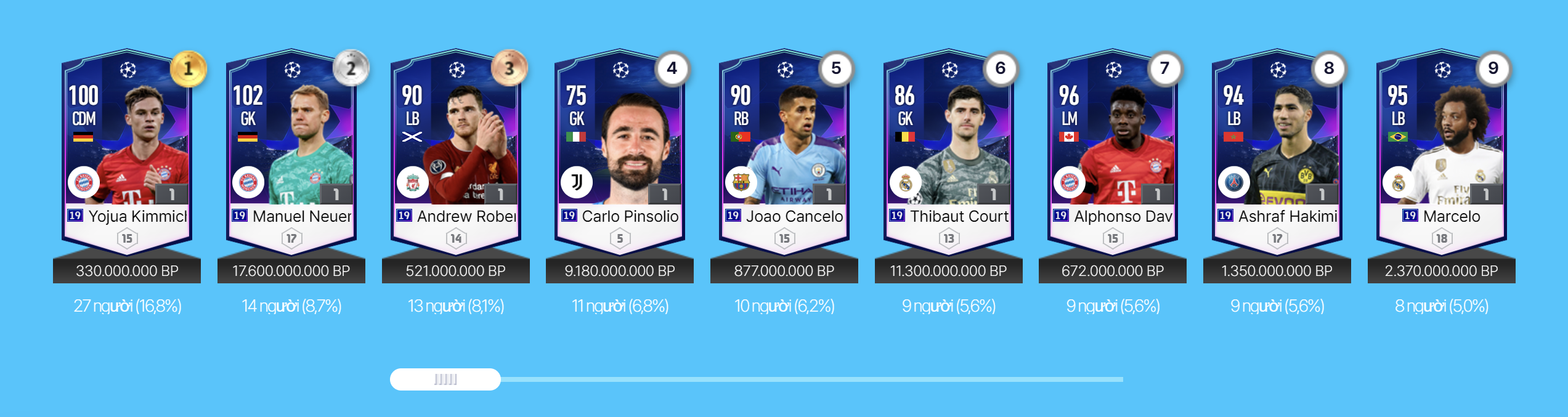Open the Manuel Neuer player card

[291, 153]
